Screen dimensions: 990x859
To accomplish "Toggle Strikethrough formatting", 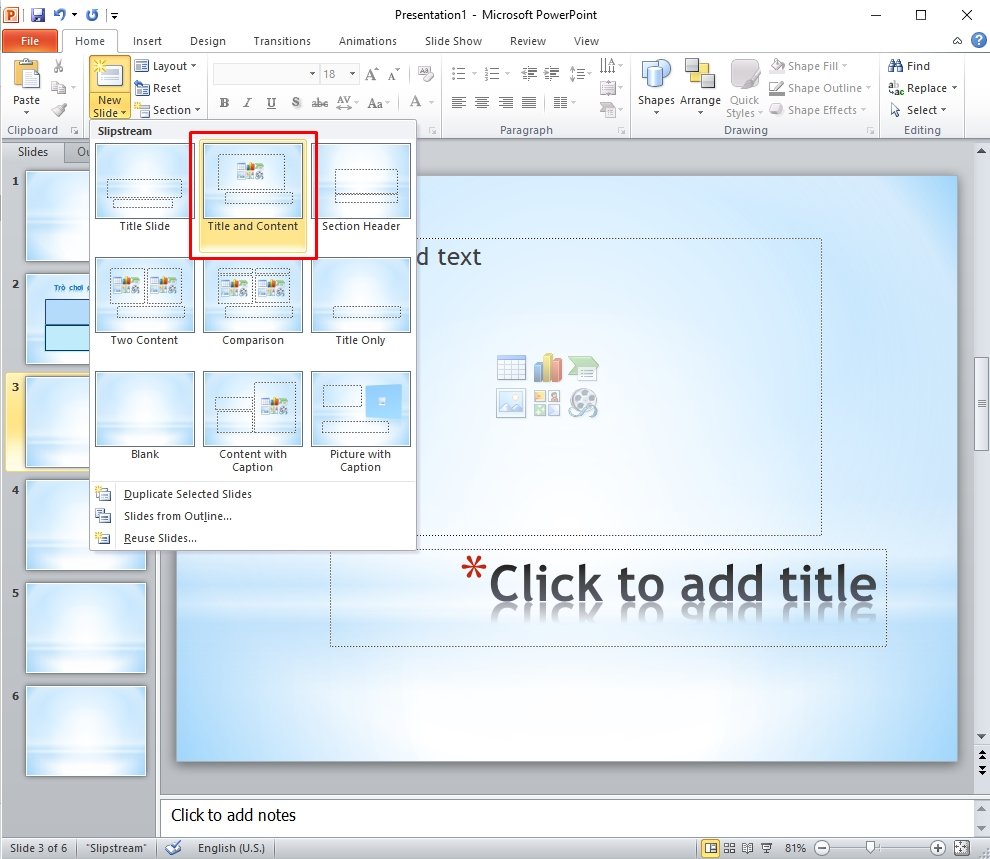I will pyautogui.click(x=319, y=103).
